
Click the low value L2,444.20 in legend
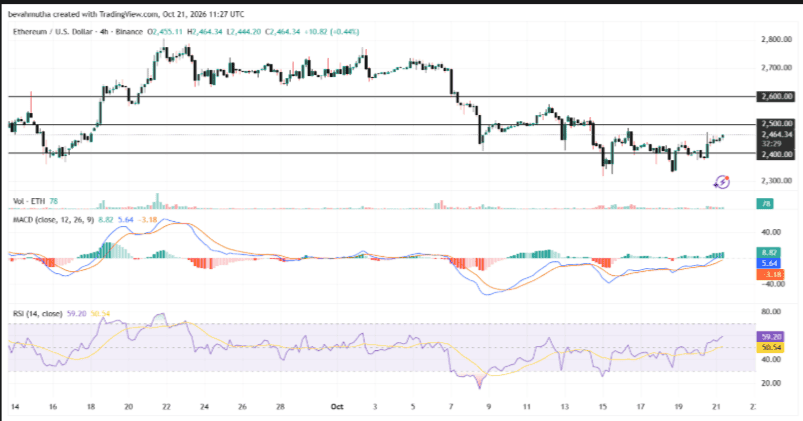[244, 32]
